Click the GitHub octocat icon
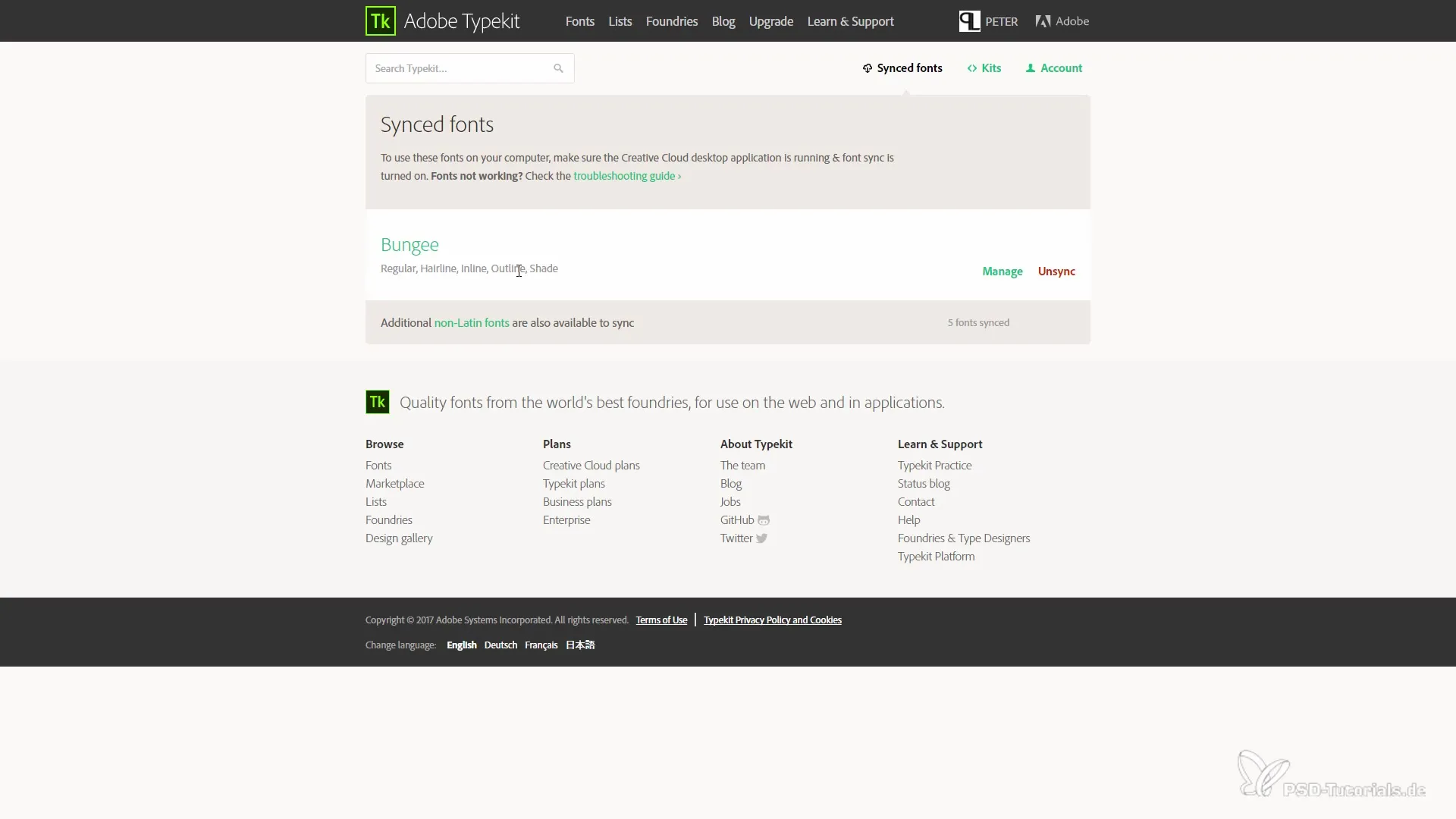Image resolution: width=1456 pixels, height=819 pixels. tap(764, 520)
